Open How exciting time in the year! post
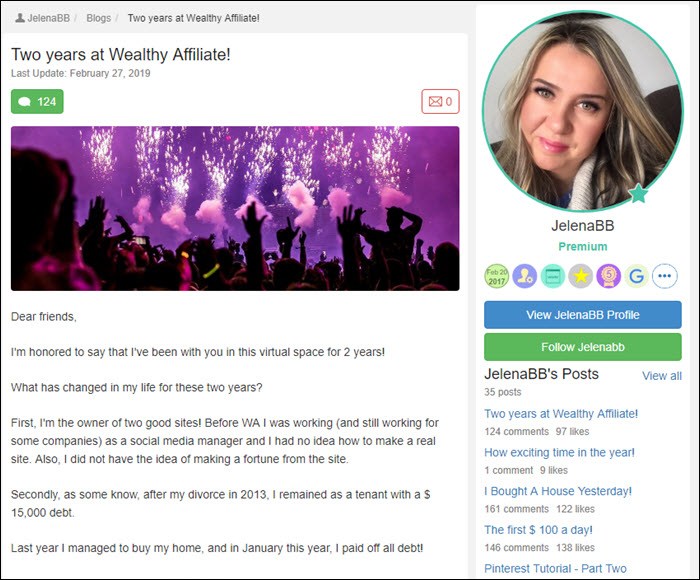Screen dimensions: 700x580 coord(559,452)
